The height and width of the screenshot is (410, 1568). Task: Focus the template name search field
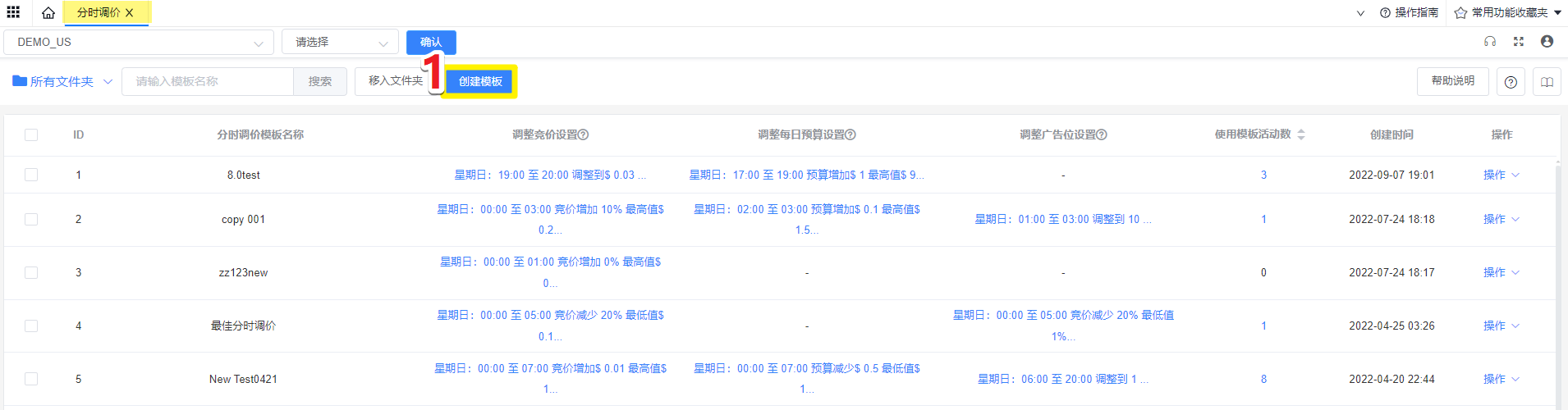pos(208,81)
